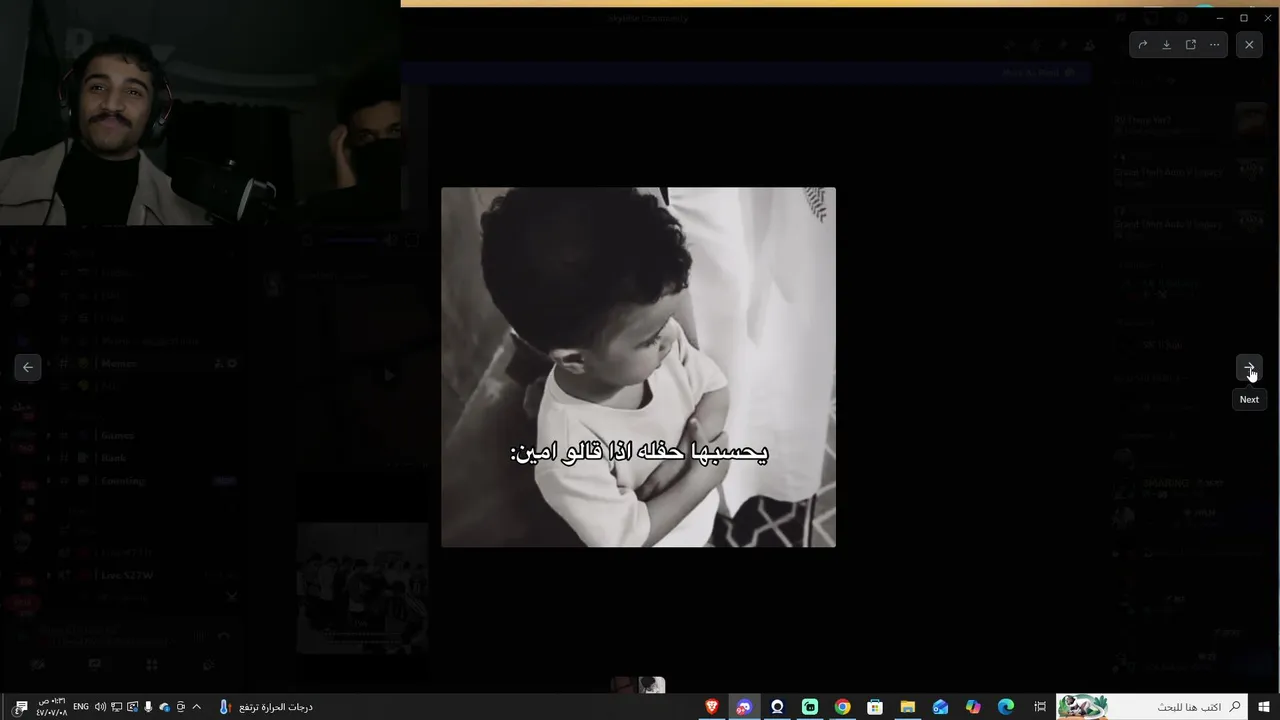
Task: Open Discord from the taskbar
Action: [x=743, y=707]
